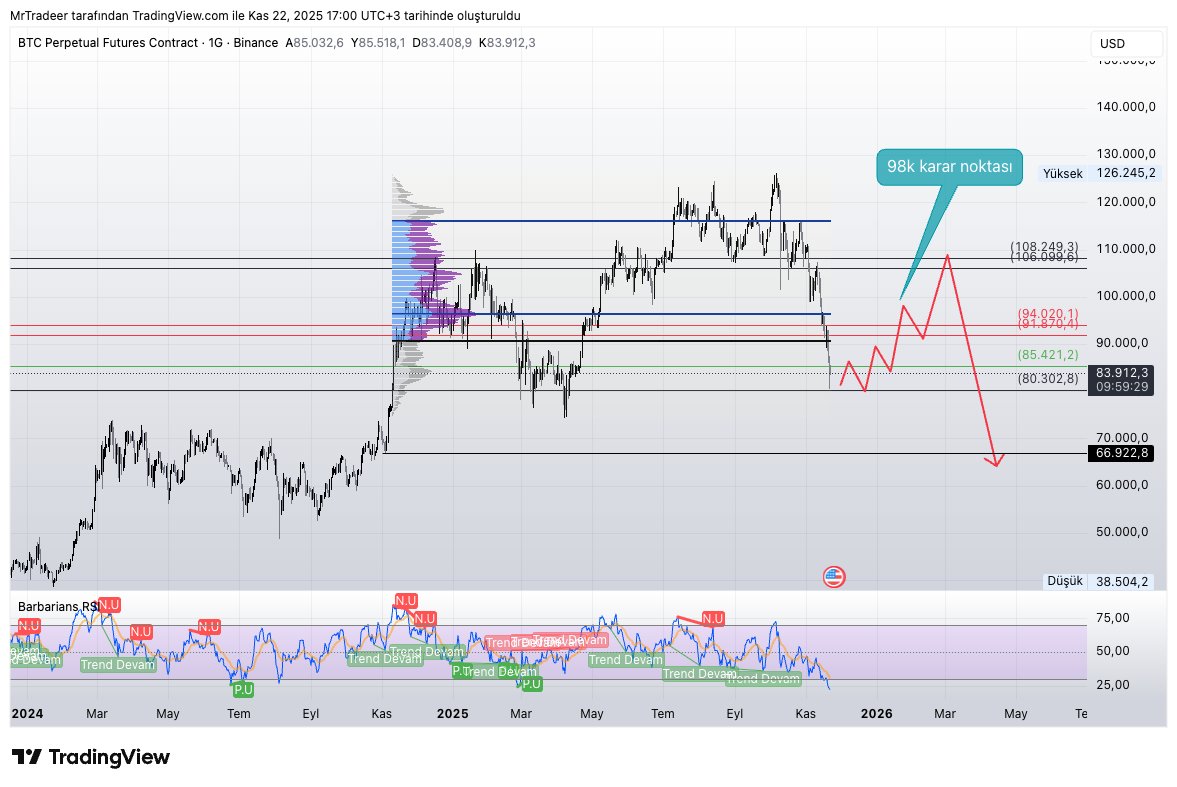Viewport: 1177px width, 787px height.
Task: Click the TradingView logo at the bottom
Action: coord(91,756)
